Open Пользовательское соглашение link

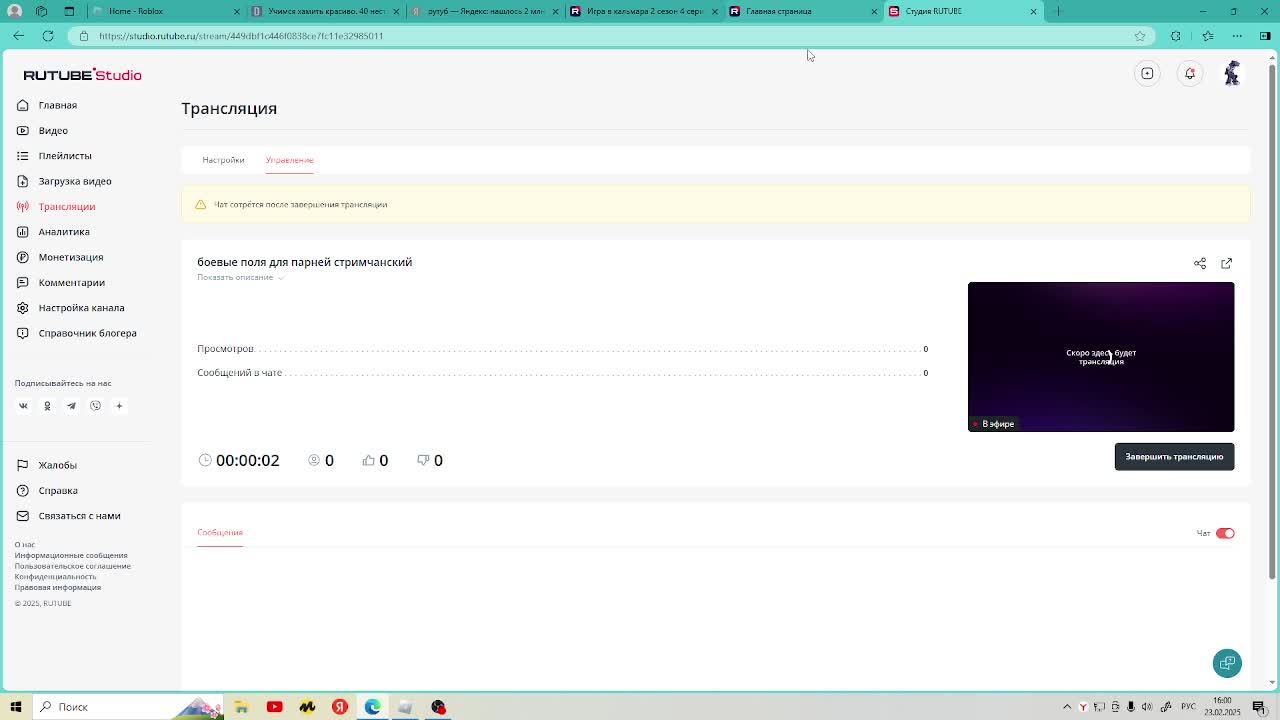(x=72, y=566)
